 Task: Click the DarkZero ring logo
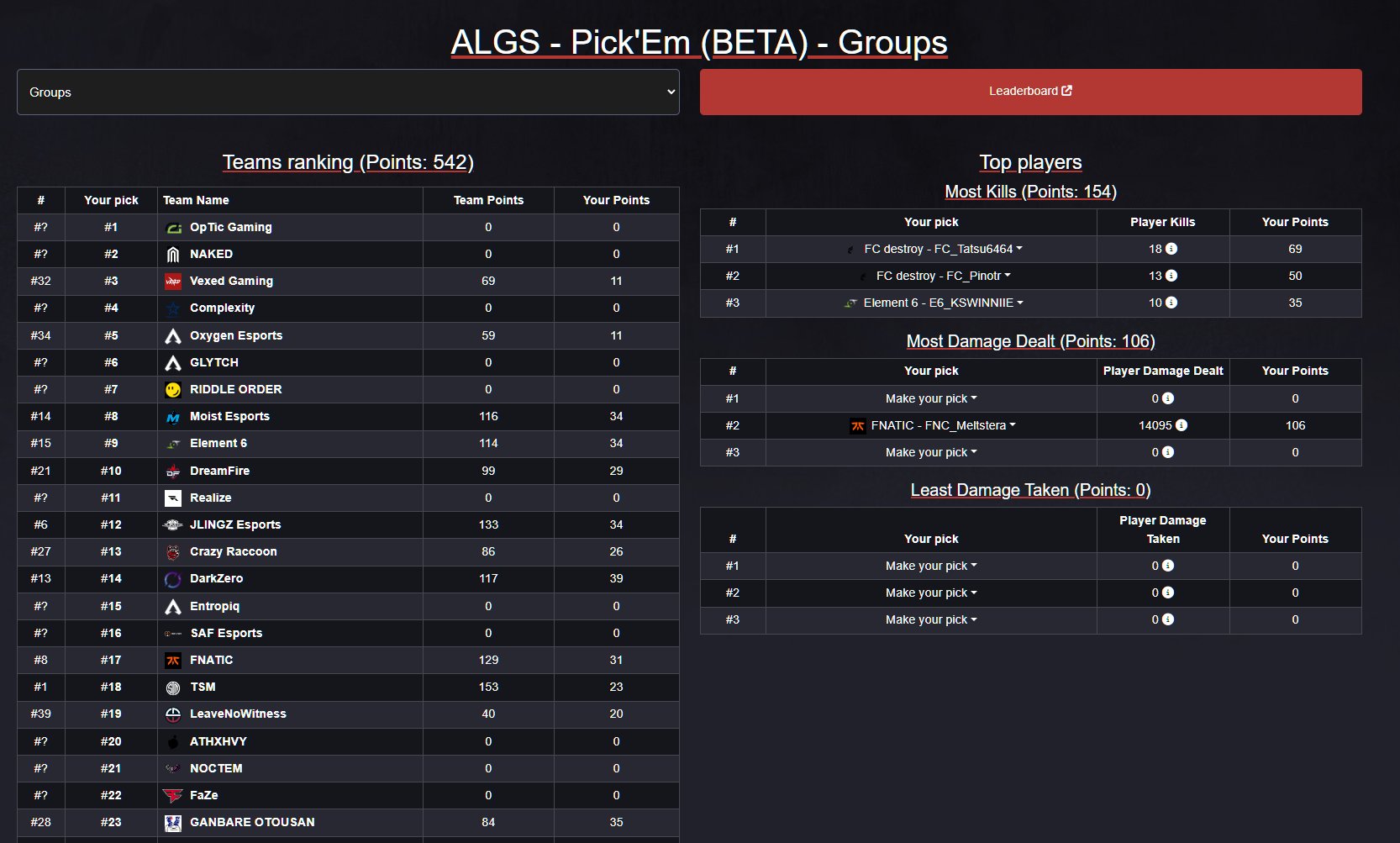click(173, 579)
